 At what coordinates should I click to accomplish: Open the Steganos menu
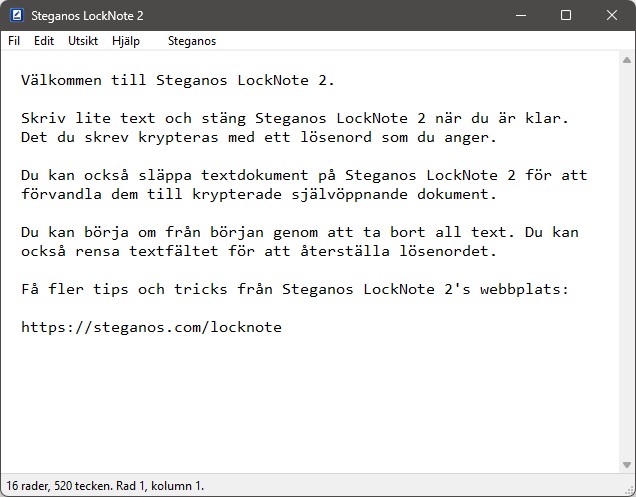[x=192, y=41]
